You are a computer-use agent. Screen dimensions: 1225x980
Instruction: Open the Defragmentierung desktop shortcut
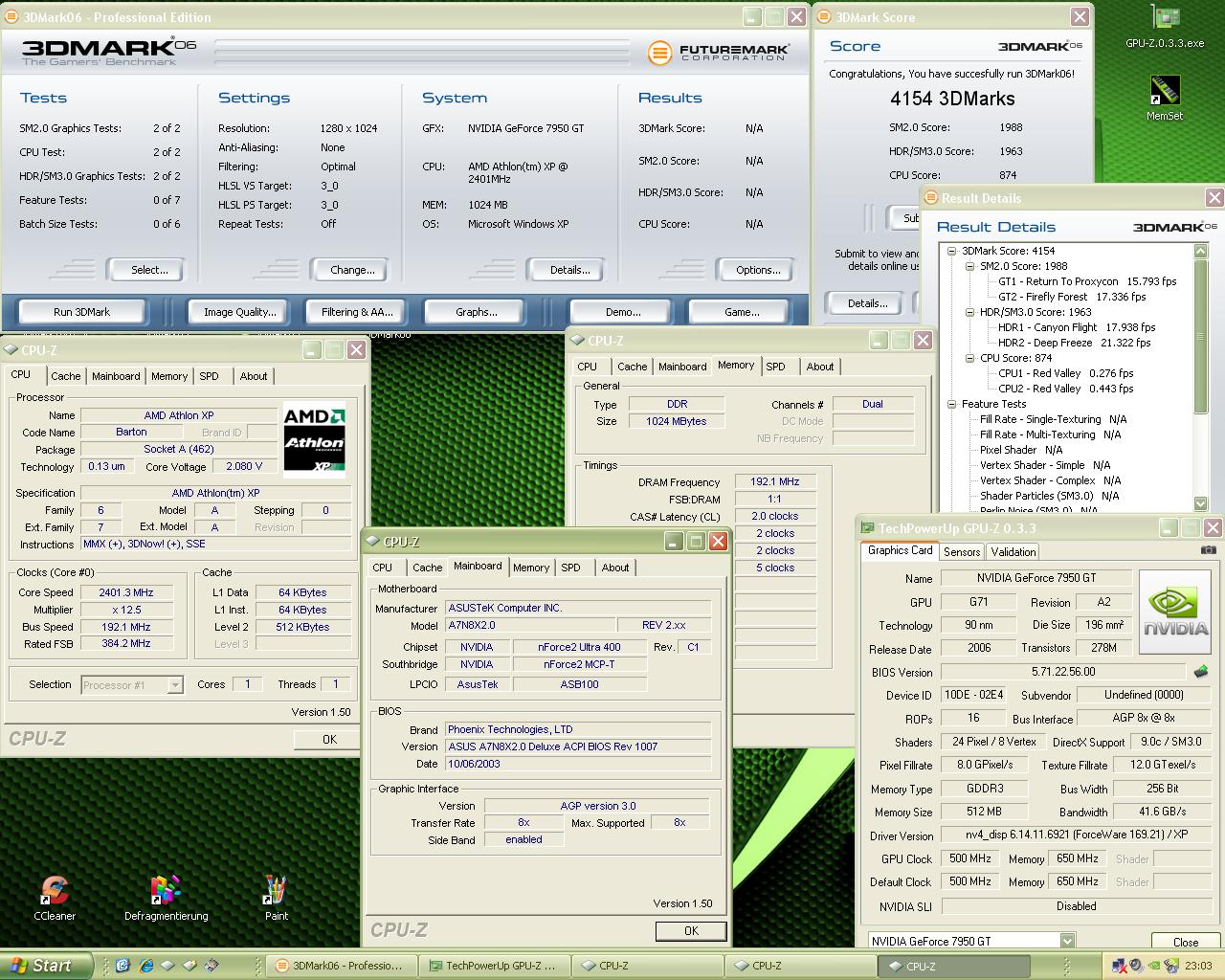point(166,898)
